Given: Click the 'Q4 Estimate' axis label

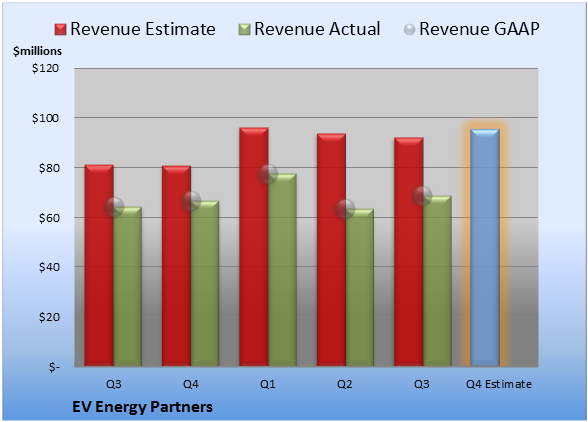Looking at the screenshot, I should (x=499, y=384).
